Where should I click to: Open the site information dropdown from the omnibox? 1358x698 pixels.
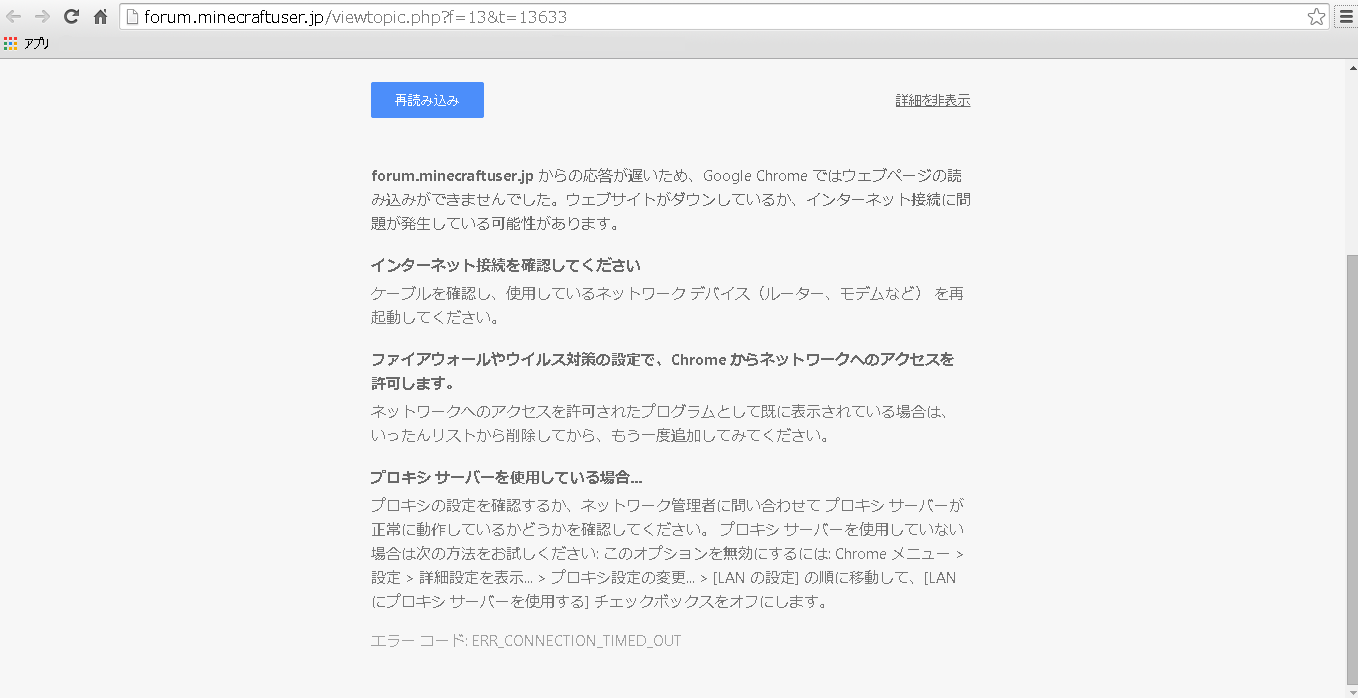tap(134, 16)
